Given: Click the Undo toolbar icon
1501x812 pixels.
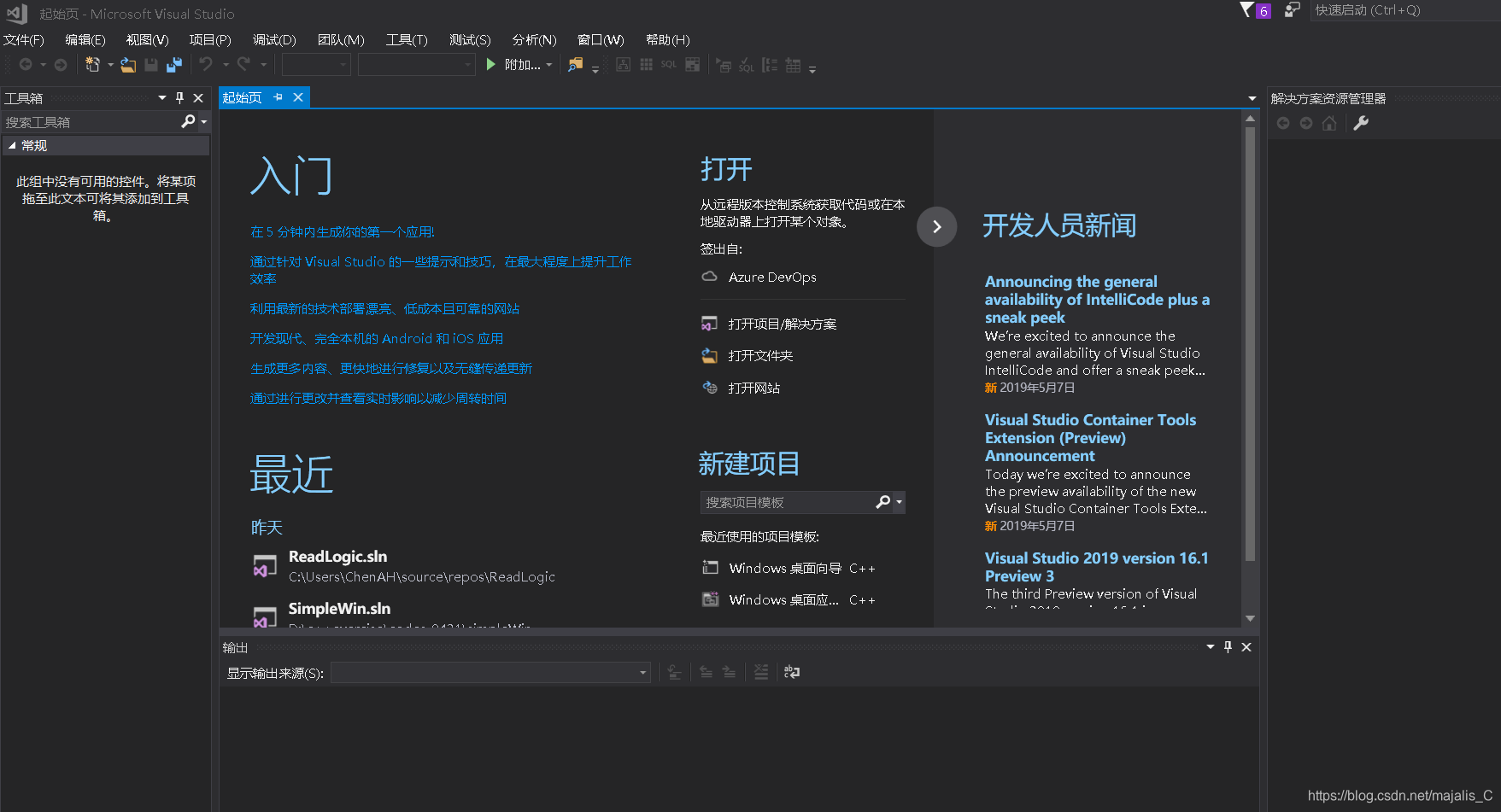Looking at the screenshot, I should tap(206, 64).
